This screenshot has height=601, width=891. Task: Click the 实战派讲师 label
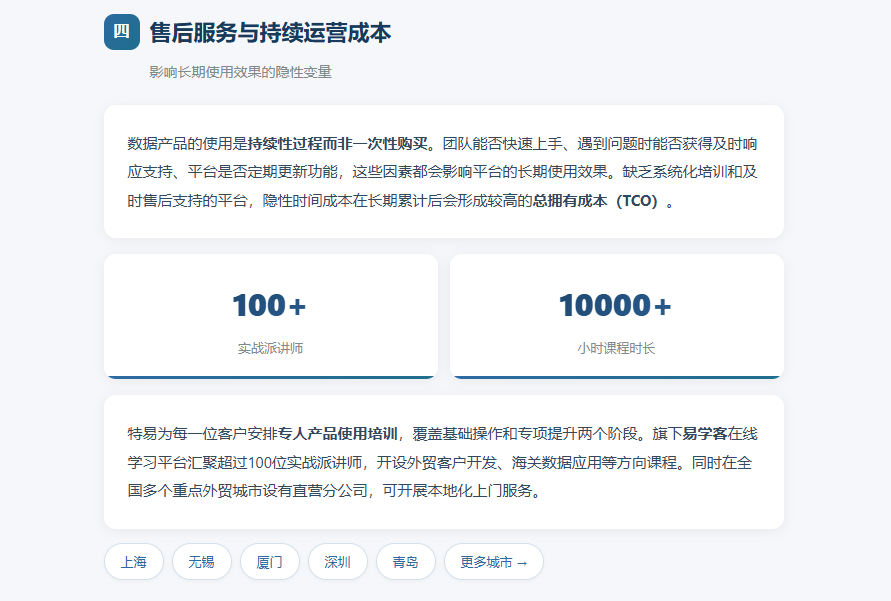point(270,348)
